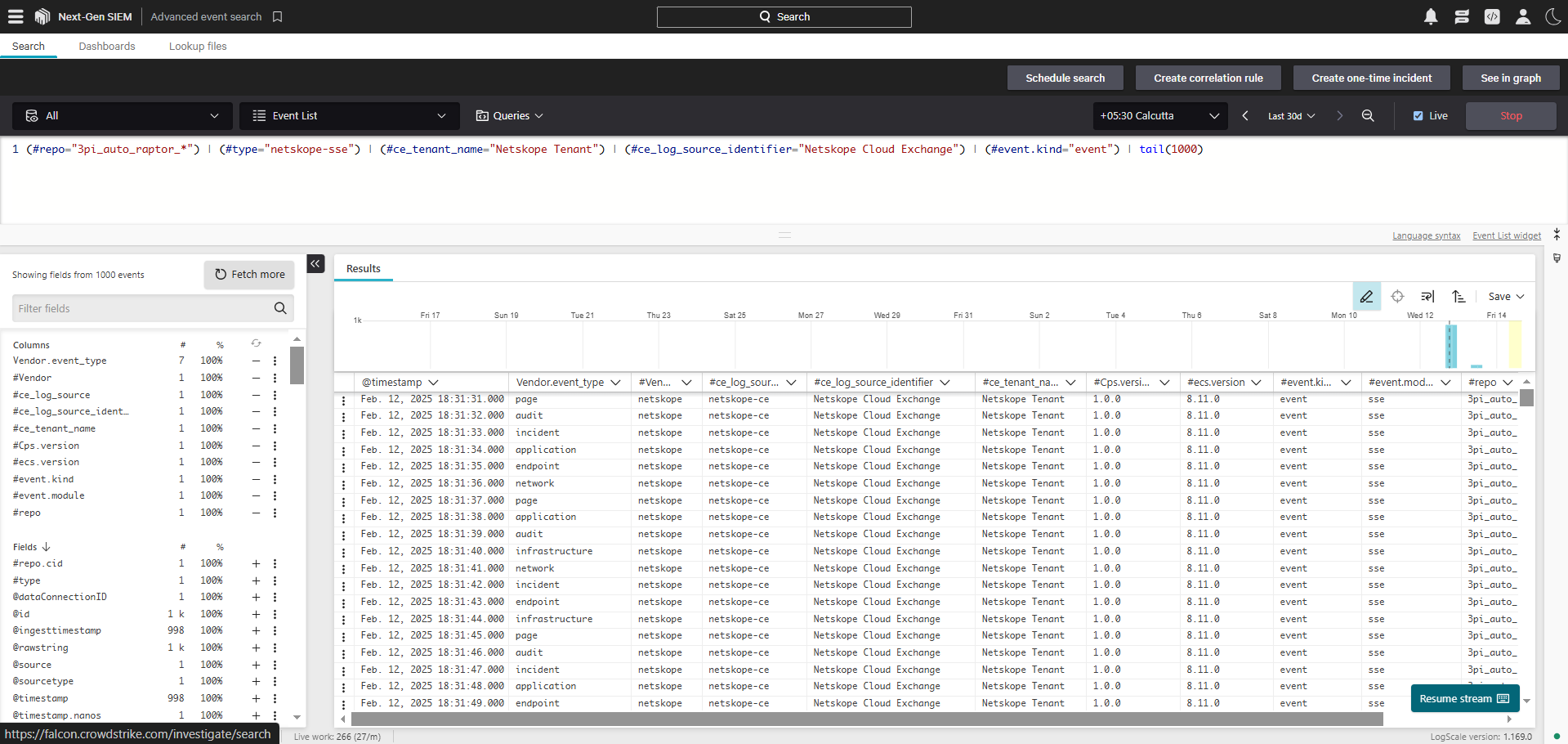
Task: Reset columns with the refresh icon
Action: 256,343
